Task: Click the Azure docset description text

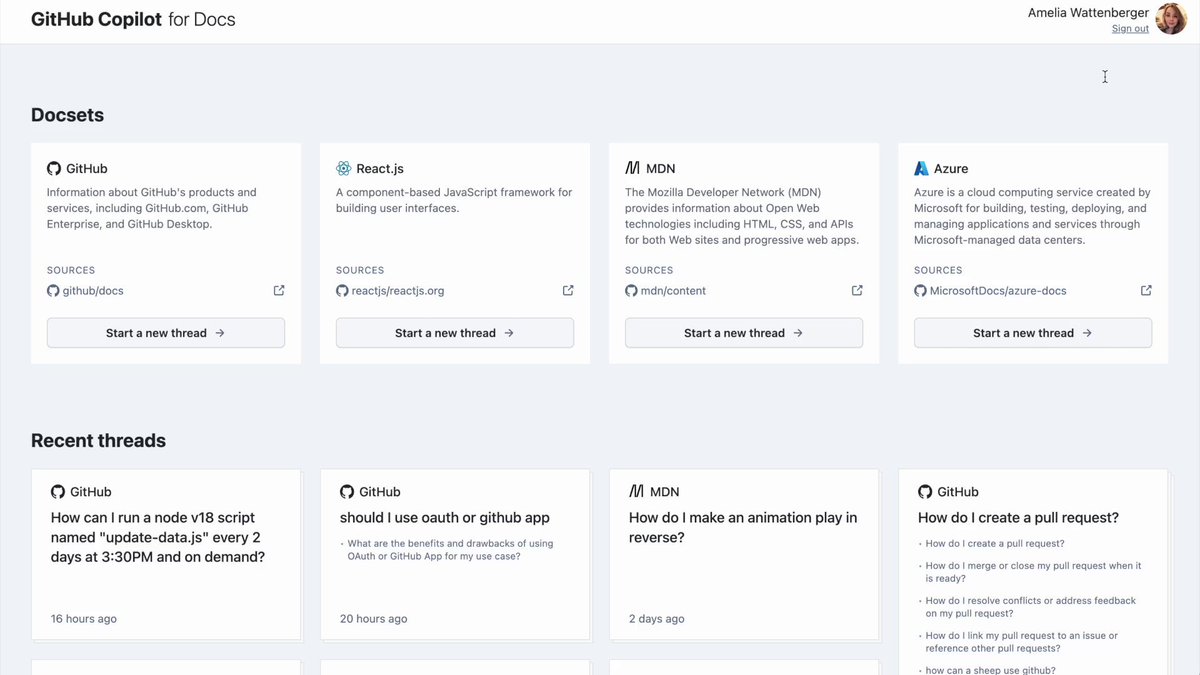Action: 1032,216
